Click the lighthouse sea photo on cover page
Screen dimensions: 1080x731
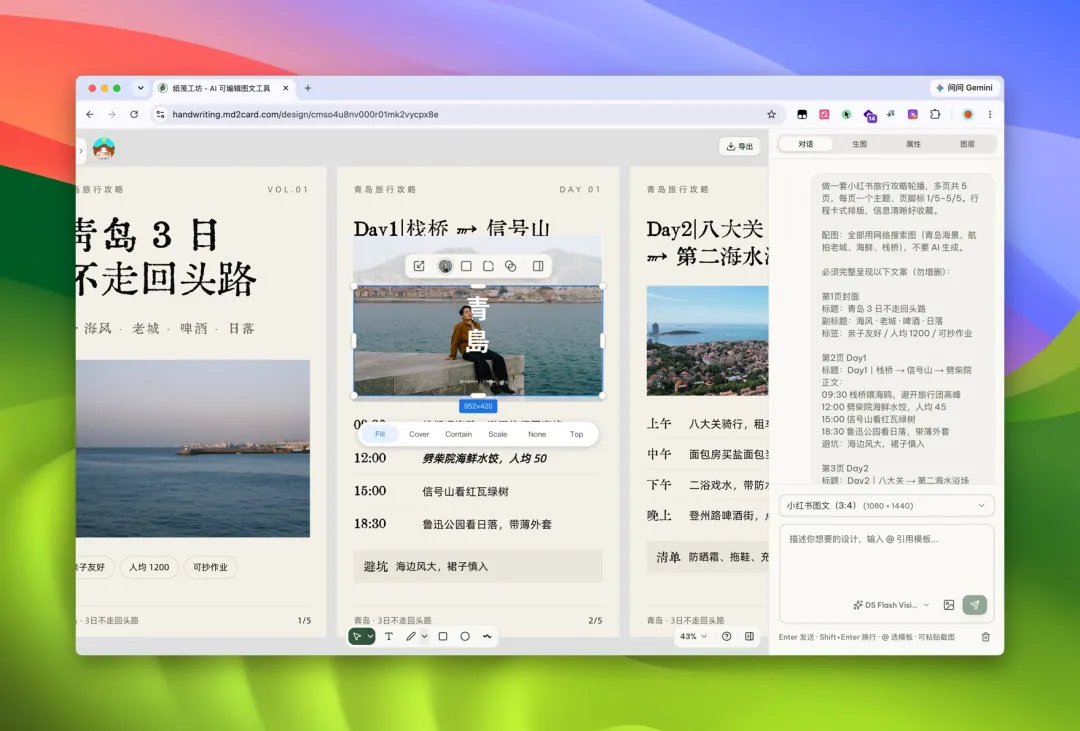coord(193,449)
